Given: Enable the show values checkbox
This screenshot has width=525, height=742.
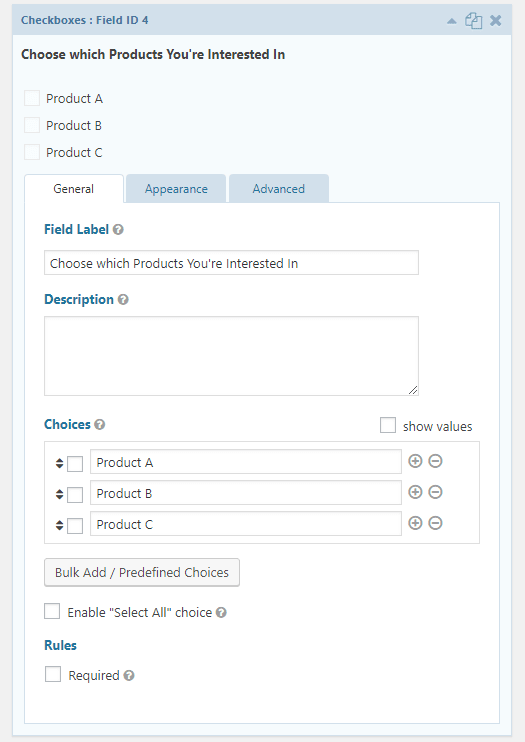Looking at the screenshot, I should coord(388,425).
